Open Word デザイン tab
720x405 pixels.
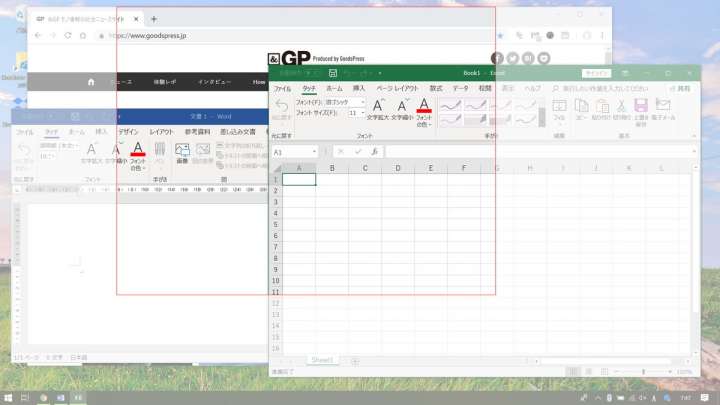pos(128,132)
